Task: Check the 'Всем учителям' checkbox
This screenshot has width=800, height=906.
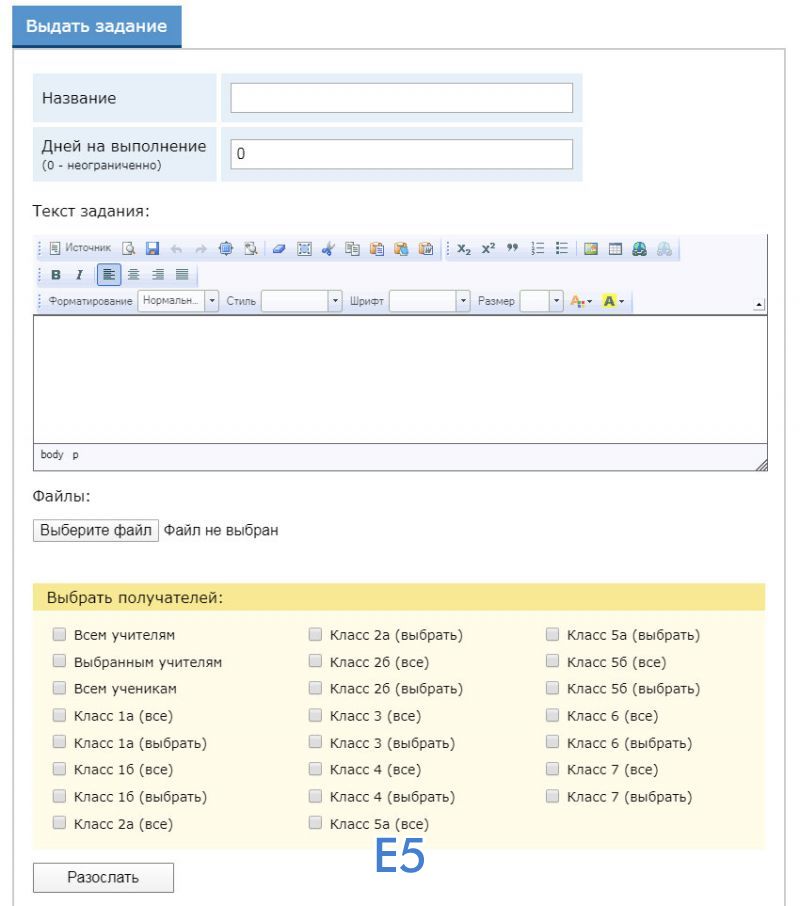Action: coord(59,634)
